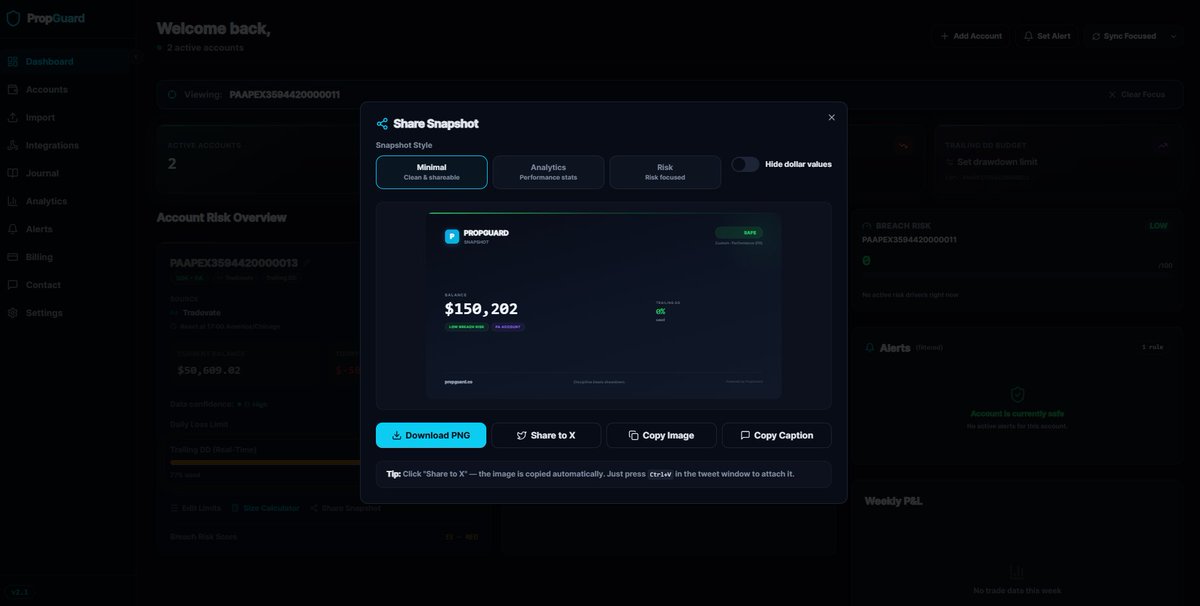
Task: Click the Dashboard grid icon in sidebar
Action: (x=13, y=62)
